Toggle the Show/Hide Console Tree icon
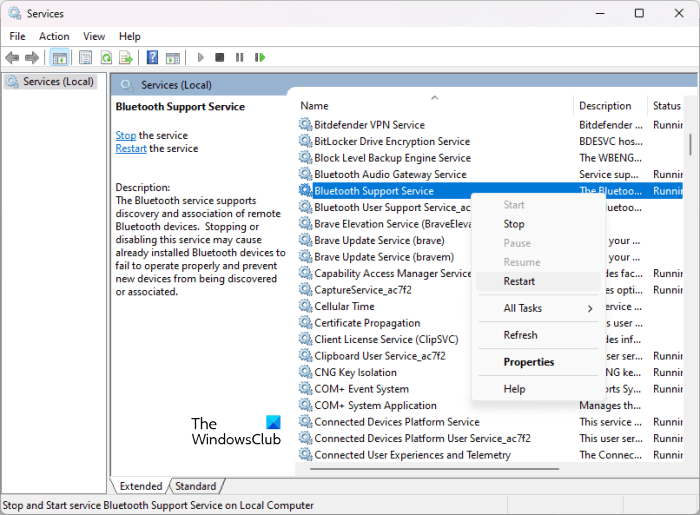This screenshot has height=515, width=700. click(x=59, y=58)
